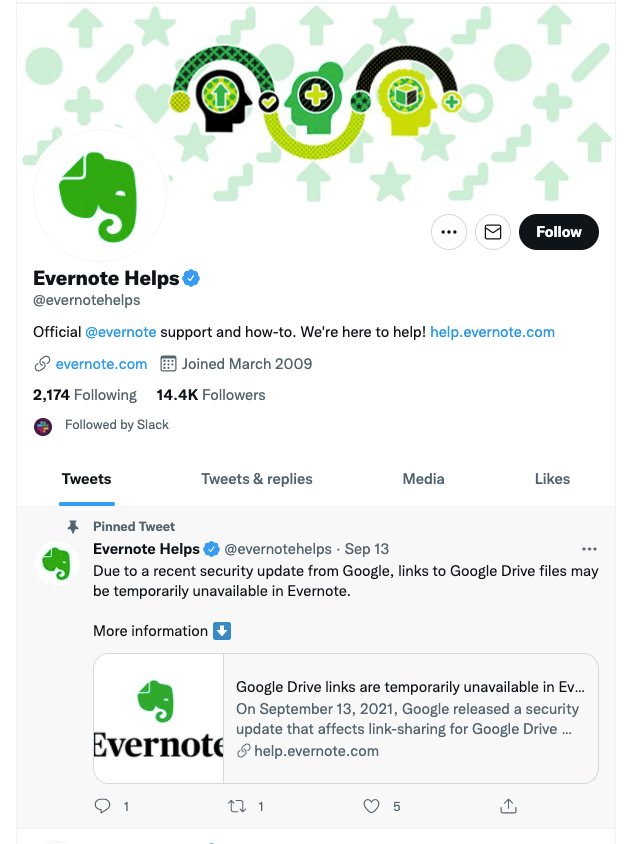Click the Slack avatar next to Followed by

pyautogui.click(x=43, y=425)
